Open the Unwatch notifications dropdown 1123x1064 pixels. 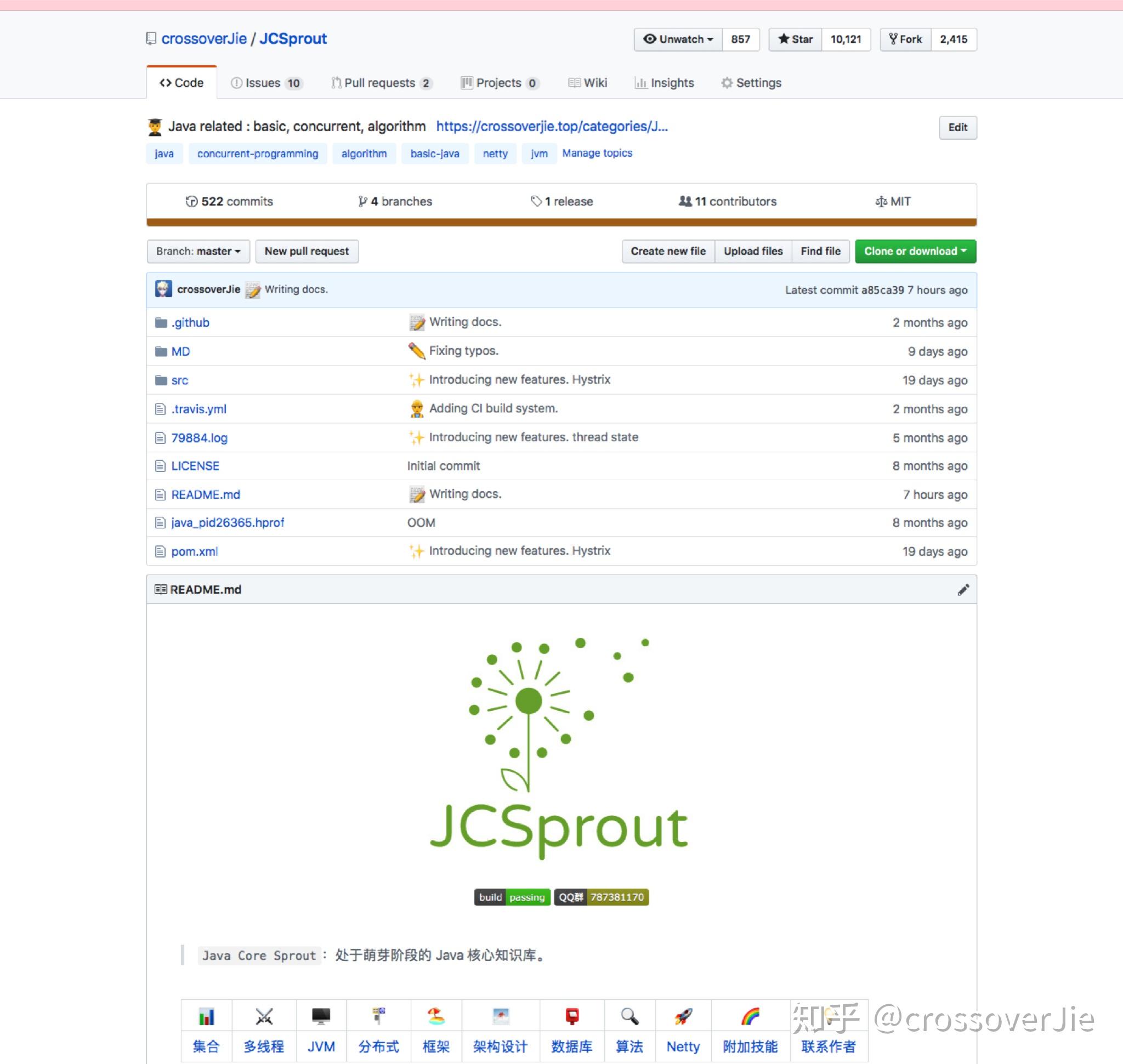pos(678,39)
